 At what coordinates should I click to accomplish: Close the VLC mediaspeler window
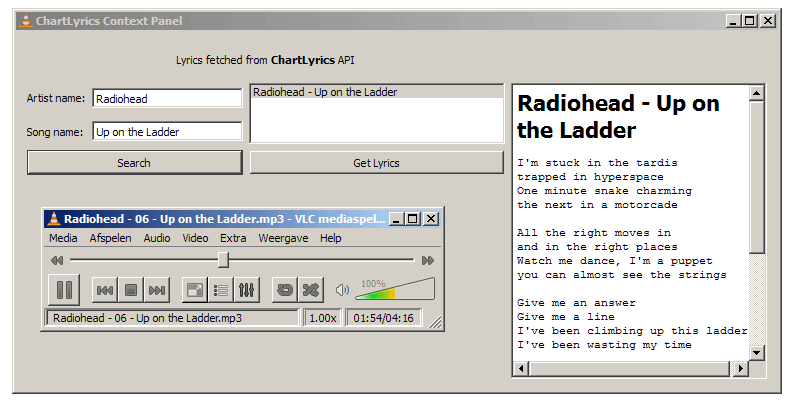click(x=430, y=219)
